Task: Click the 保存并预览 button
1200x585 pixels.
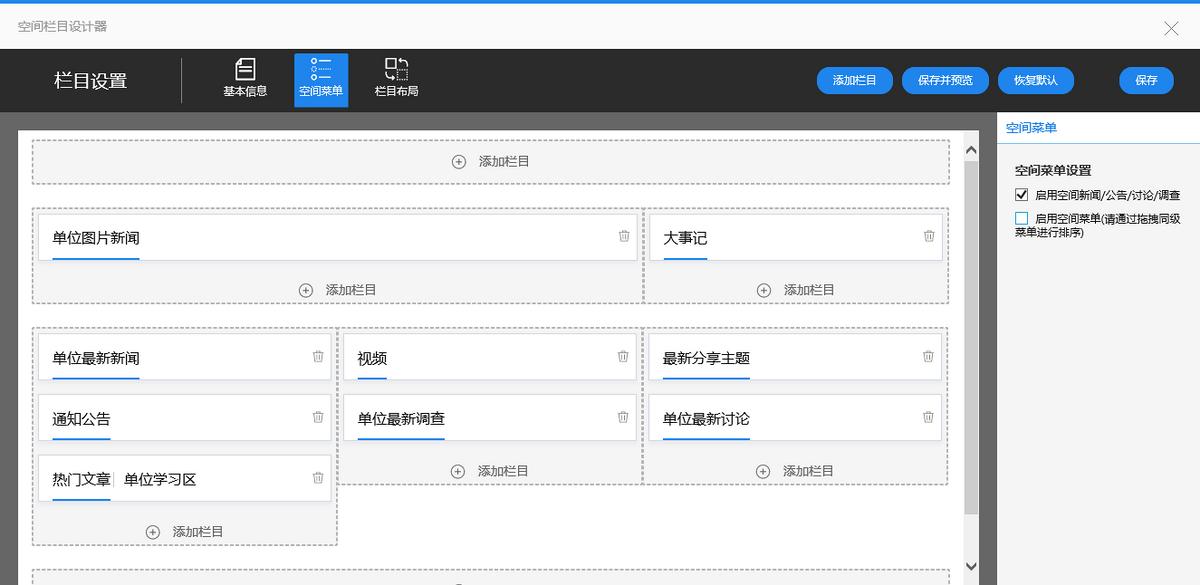Action: (945, 80)
